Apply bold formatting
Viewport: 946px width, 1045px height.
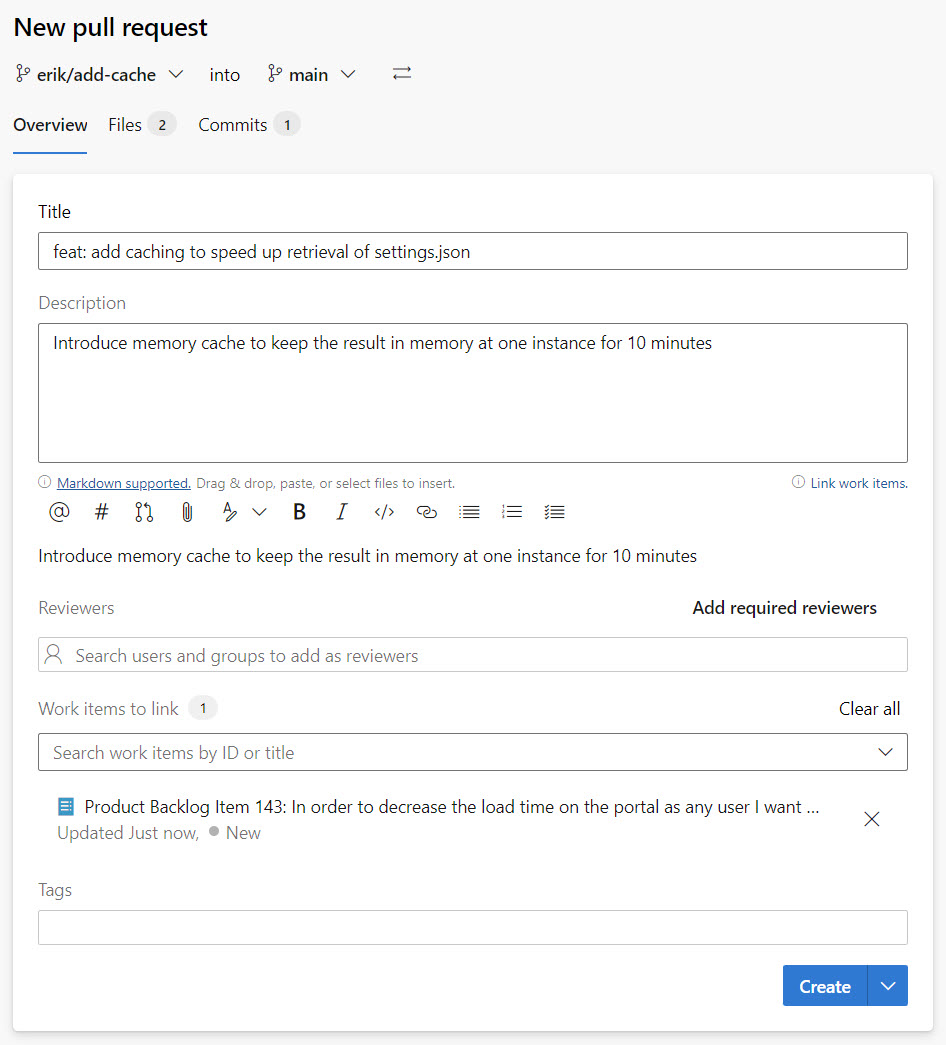point(299,512)
